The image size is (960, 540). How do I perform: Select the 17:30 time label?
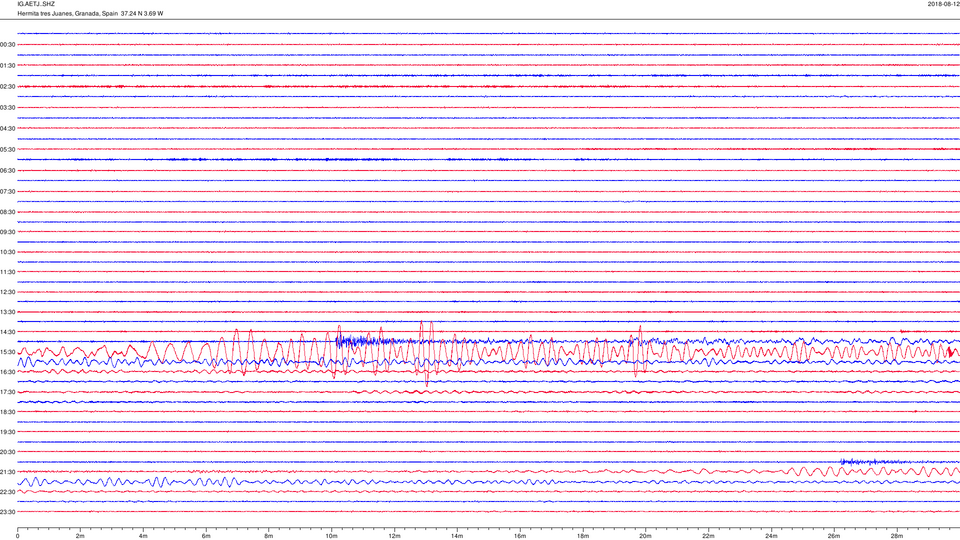click(x=7, y=392)
